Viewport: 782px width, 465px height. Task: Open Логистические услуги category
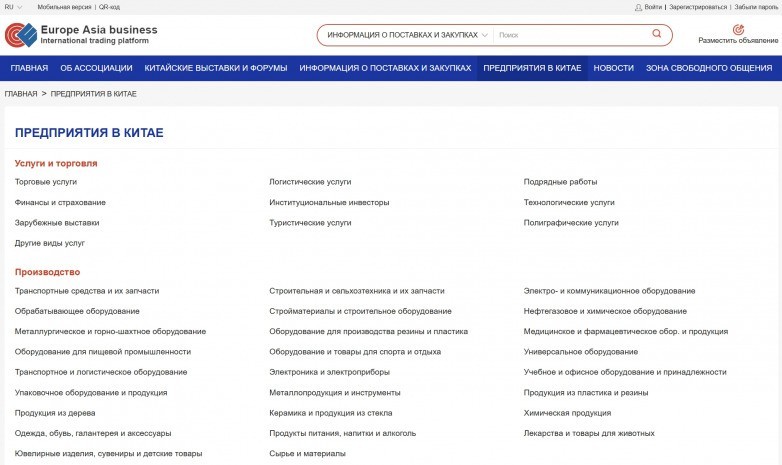[x=310, y=182]
